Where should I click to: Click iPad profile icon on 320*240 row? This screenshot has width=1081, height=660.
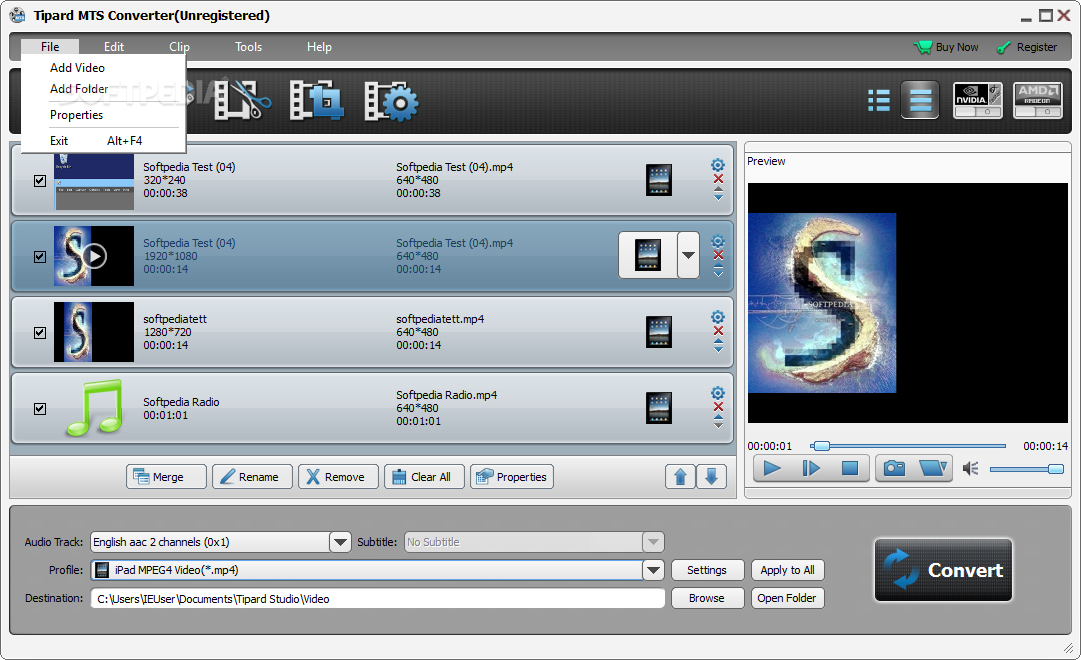[658, 180]
